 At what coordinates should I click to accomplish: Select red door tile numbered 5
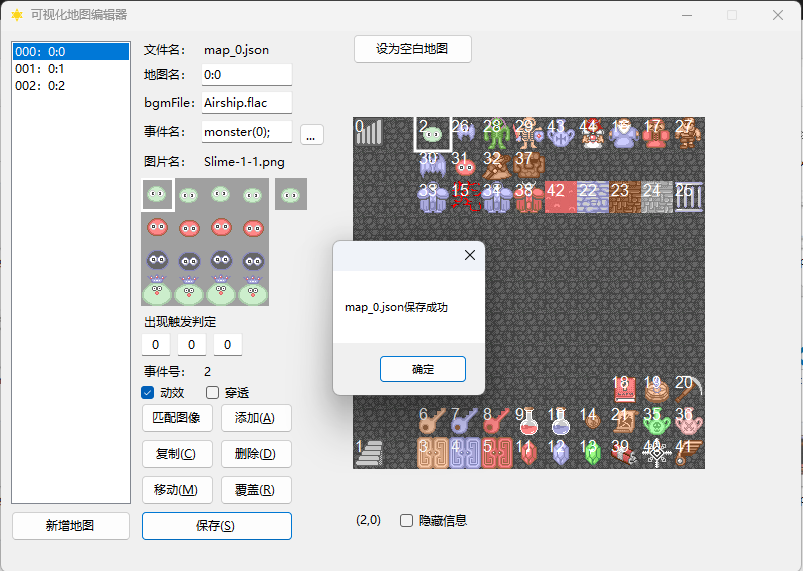coord(497,453)
